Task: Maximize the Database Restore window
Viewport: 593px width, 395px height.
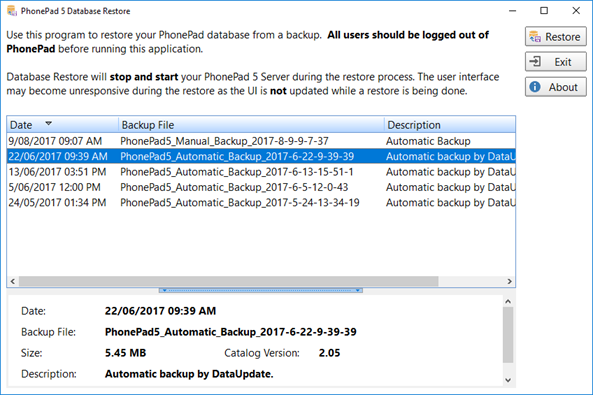Action: click(x=544, y=11)
